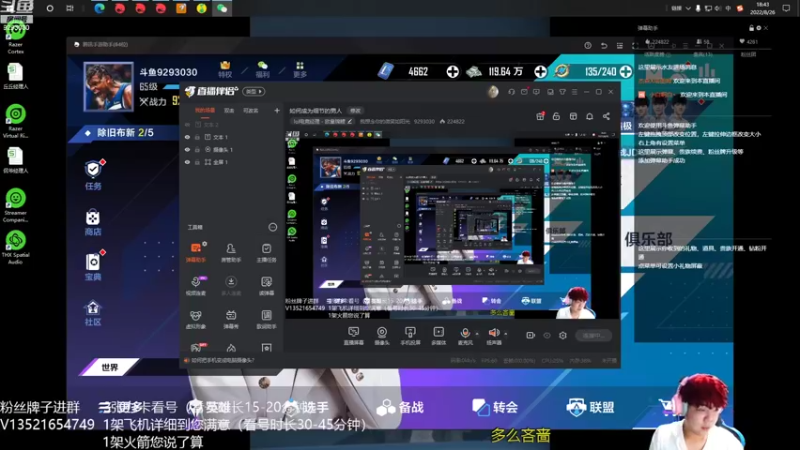
Task: Open 宝典 in the game window sidebar
Action: click(93, 267)
